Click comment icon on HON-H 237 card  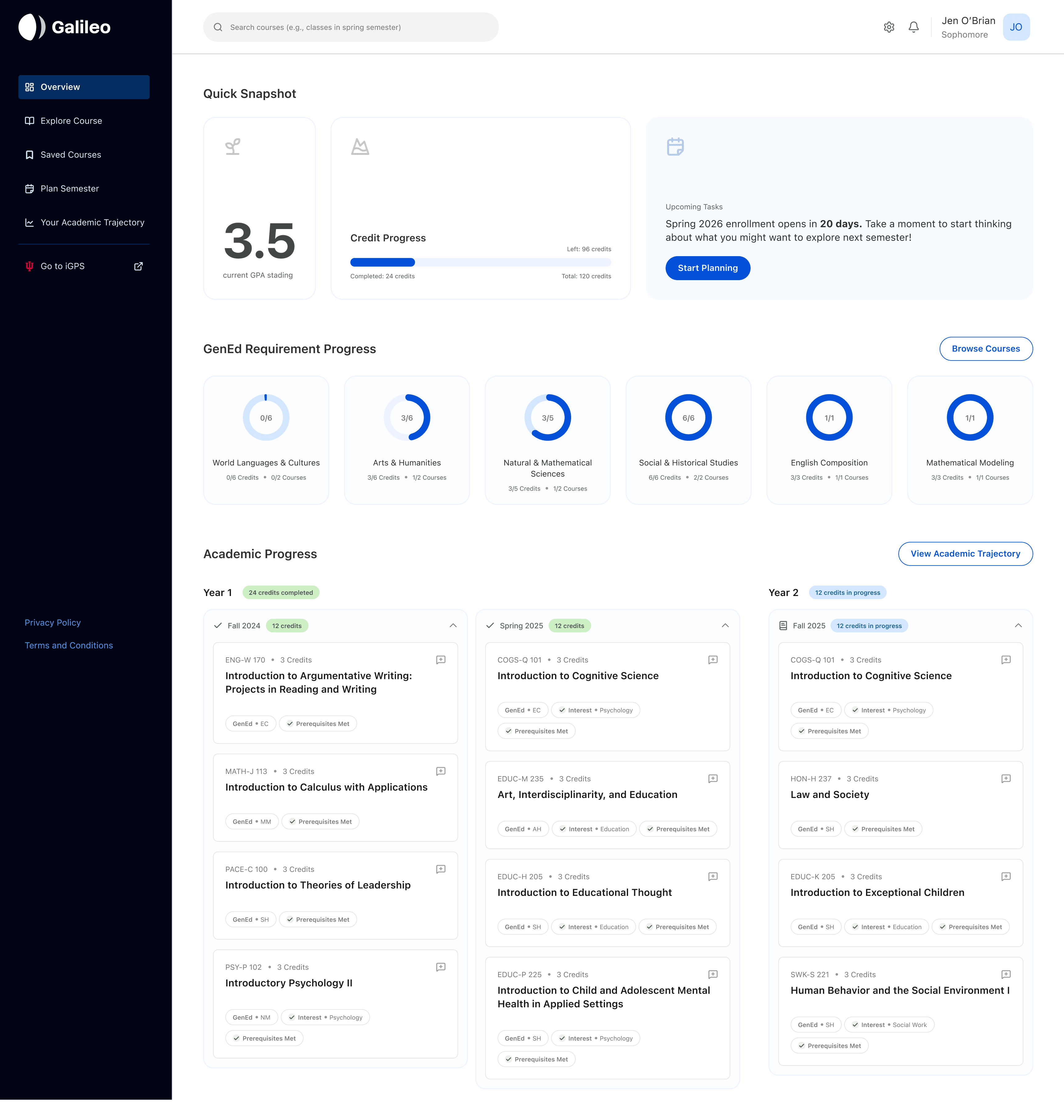(x=1006, y=779)
